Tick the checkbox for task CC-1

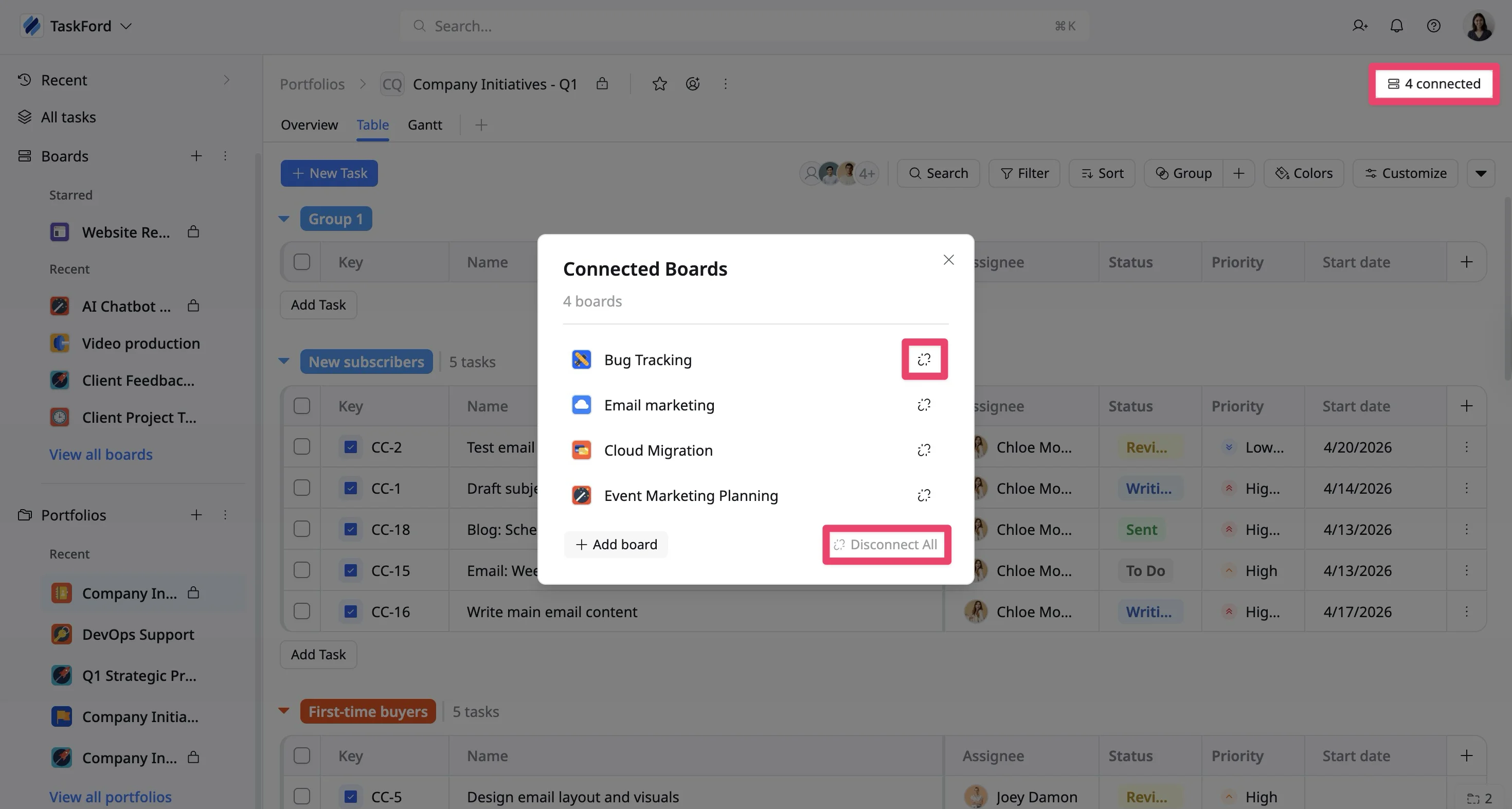tap(302, 488)
